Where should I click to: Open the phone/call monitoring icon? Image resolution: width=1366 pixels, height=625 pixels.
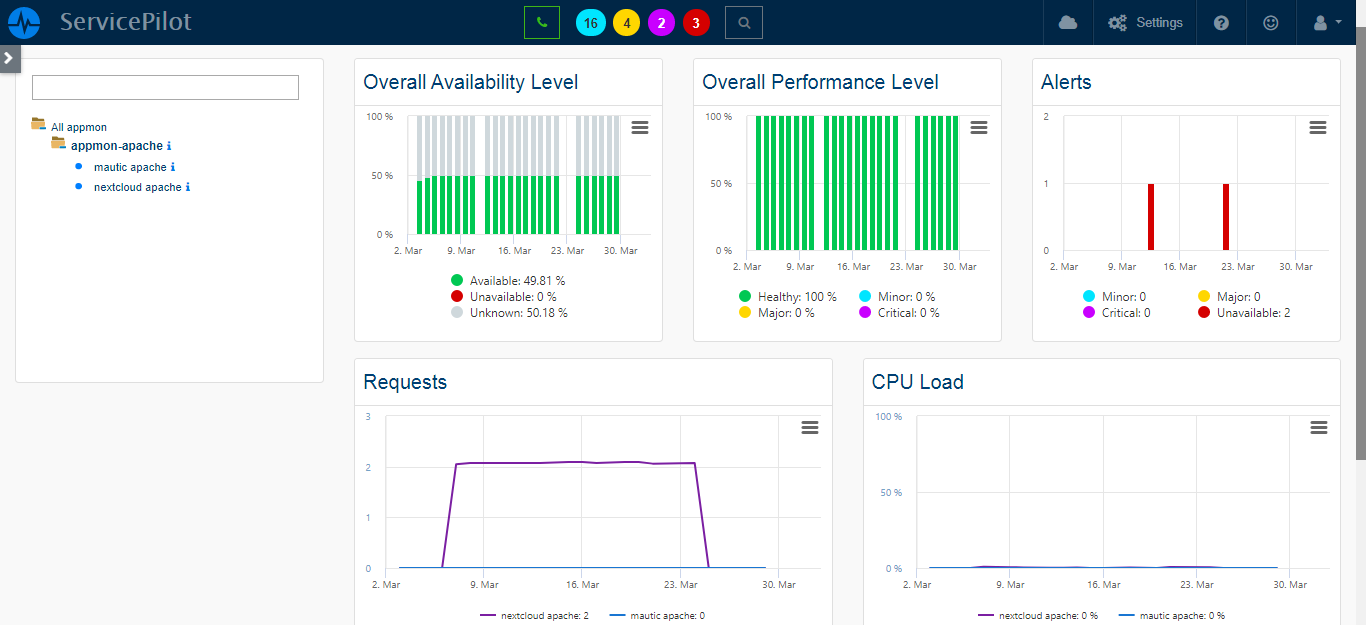tap(541, 21)
